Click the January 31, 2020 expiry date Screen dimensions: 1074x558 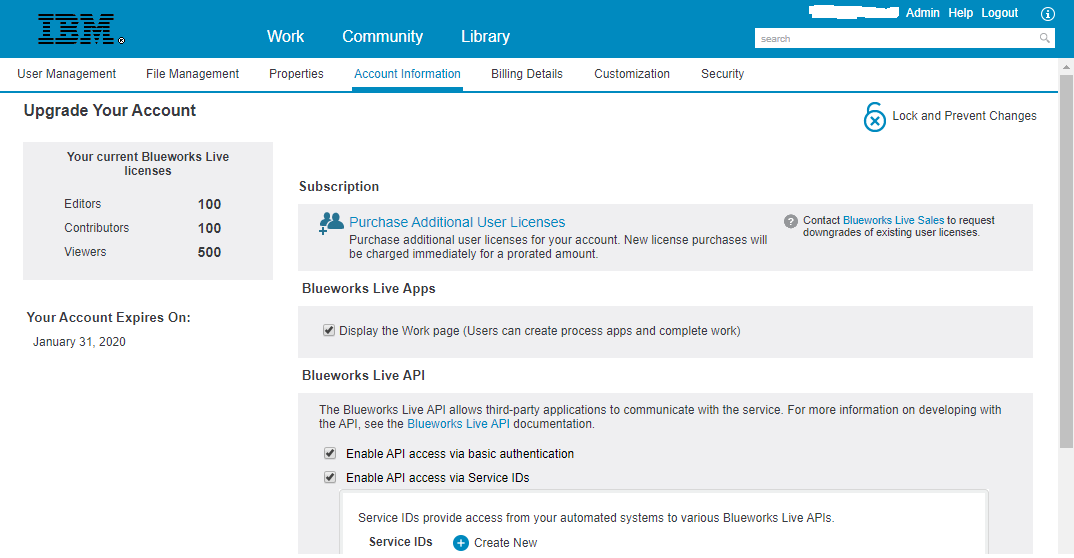[x=79, y=342]
